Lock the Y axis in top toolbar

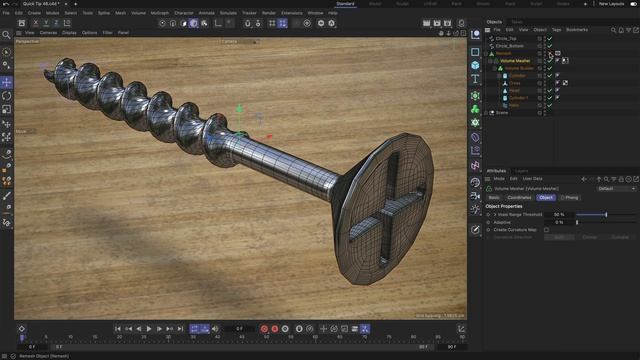pos(46,23)
